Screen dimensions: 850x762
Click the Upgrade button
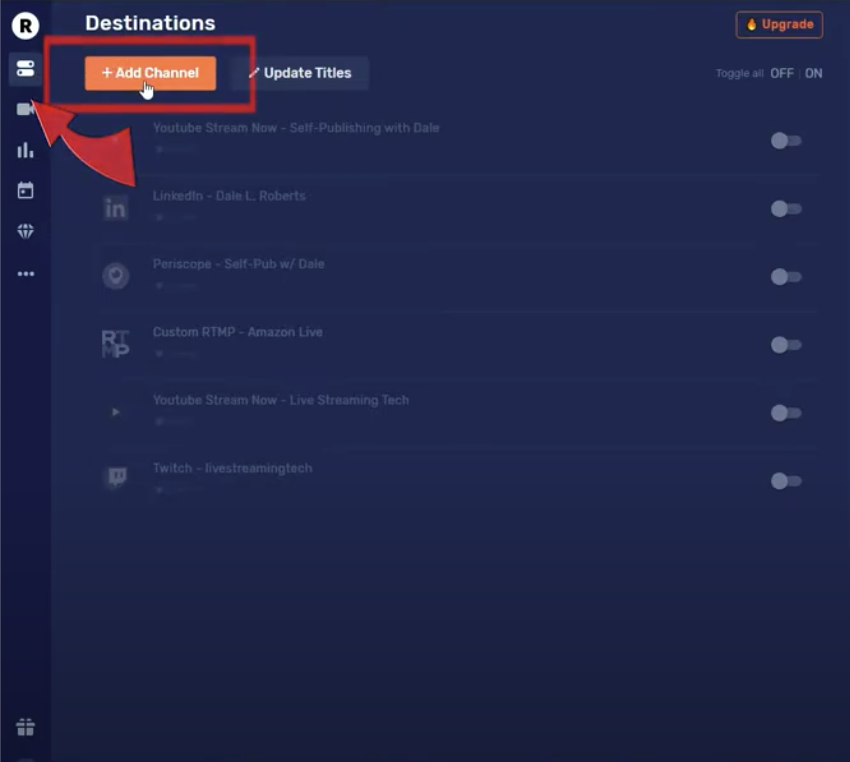779,25
